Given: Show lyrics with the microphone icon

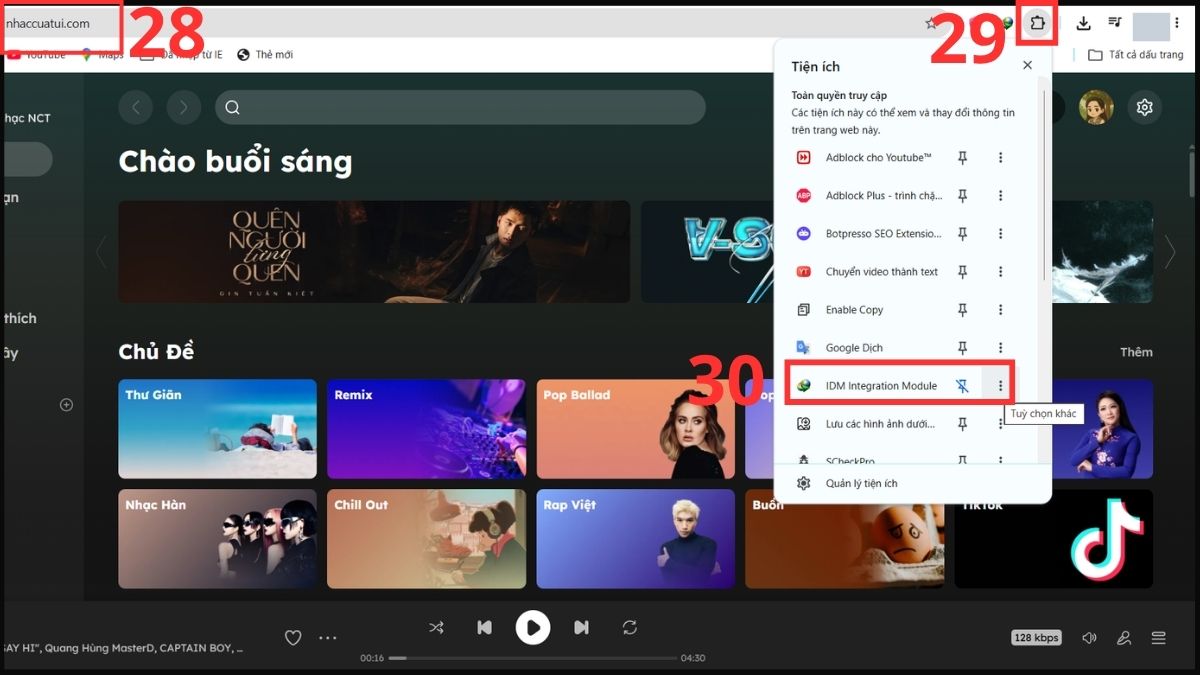Looking at the screenshot, I should click(1124, 638).
